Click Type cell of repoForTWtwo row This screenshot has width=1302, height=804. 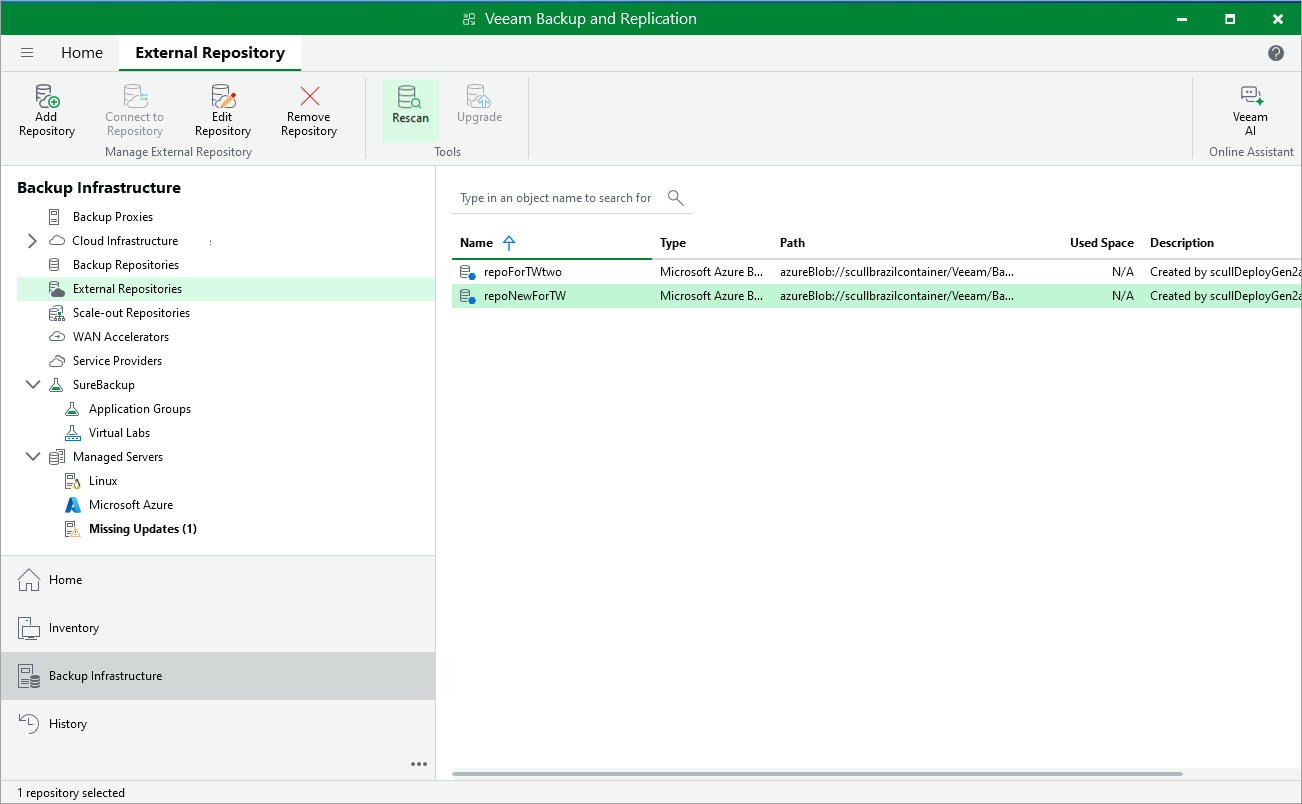[712, 272]
